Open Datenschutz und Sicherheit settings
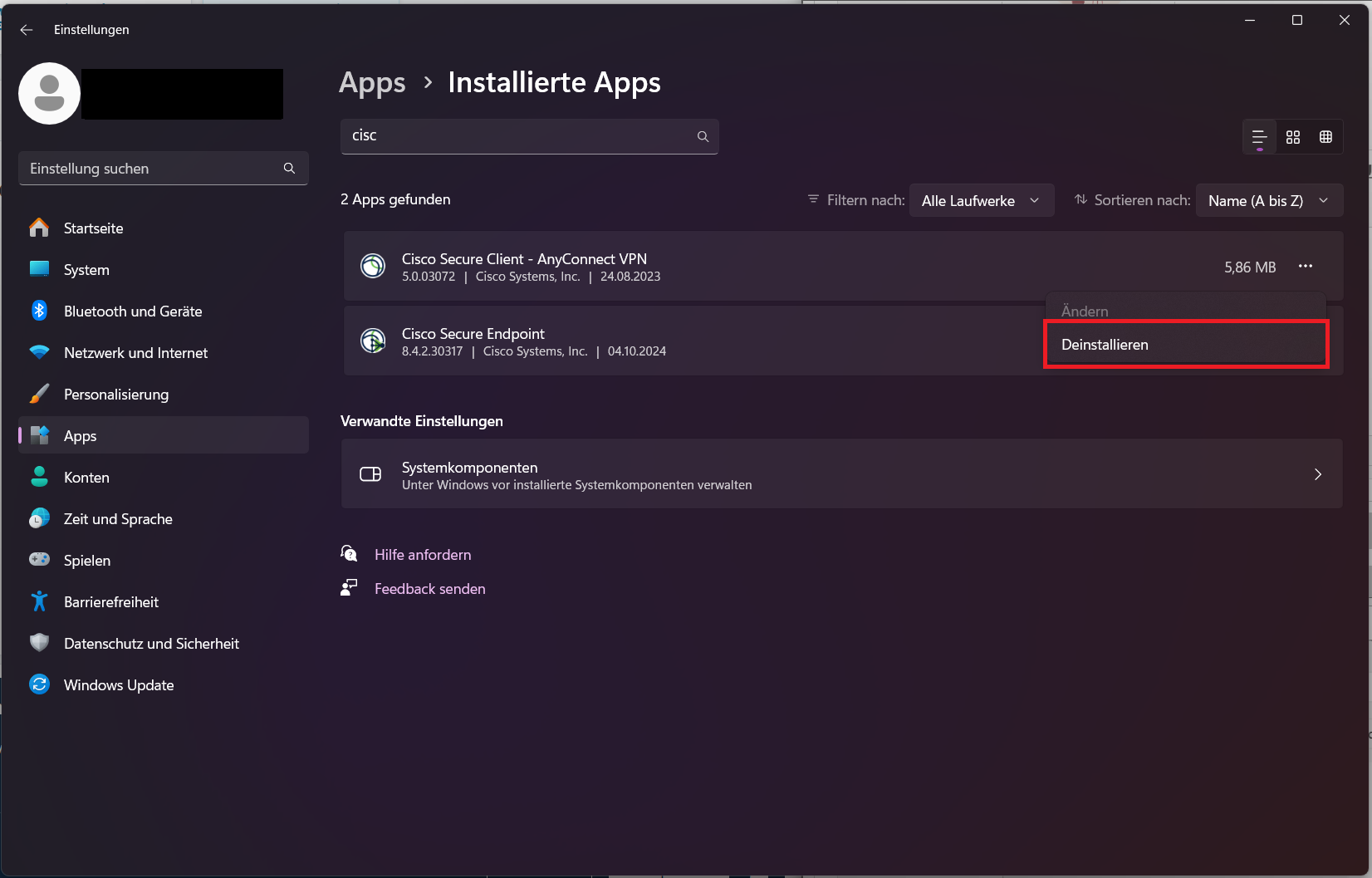1372x878 pixels. [151, 644]
